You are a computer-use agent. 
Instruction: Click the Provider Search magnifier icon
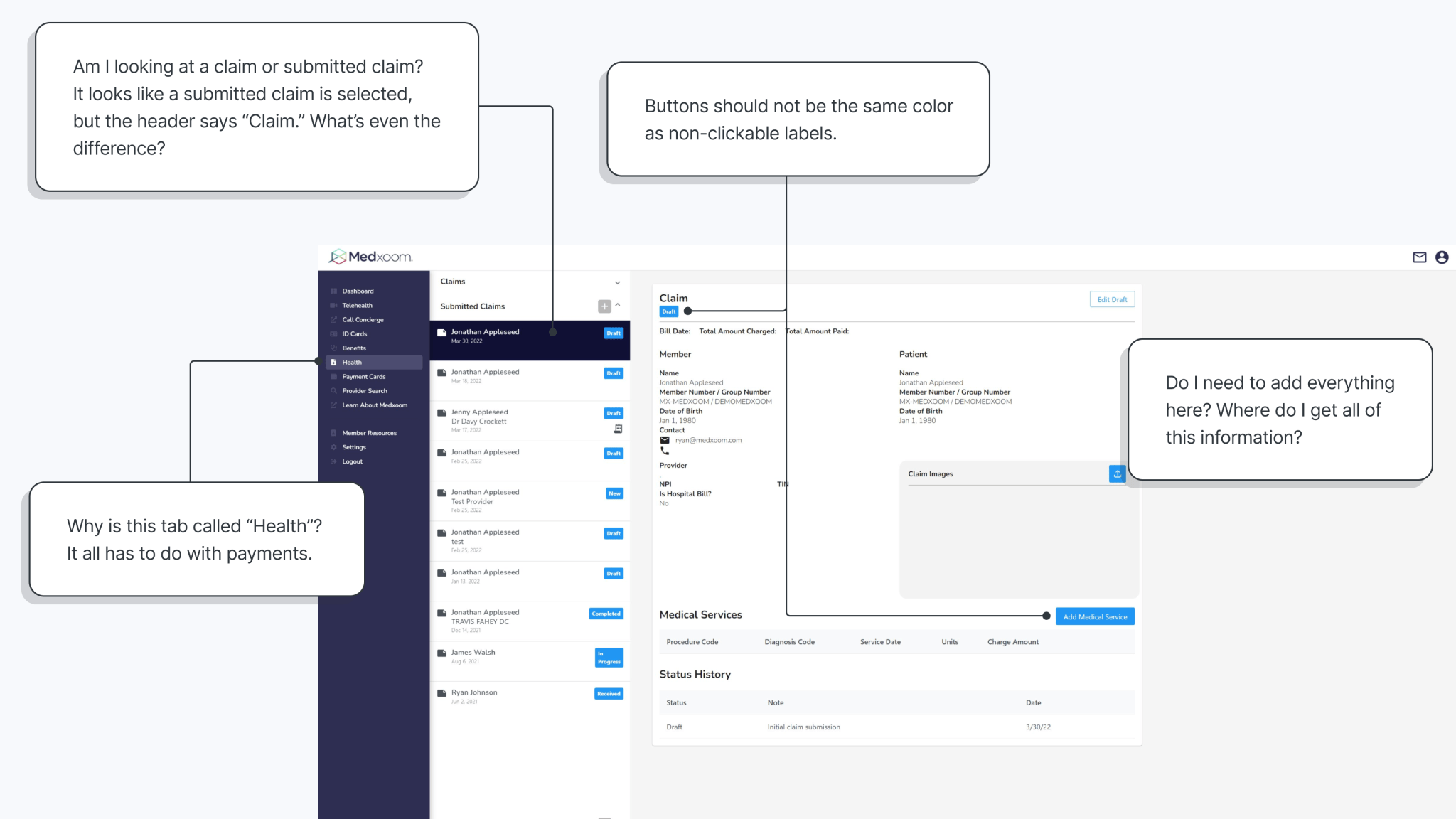[333, 390]
